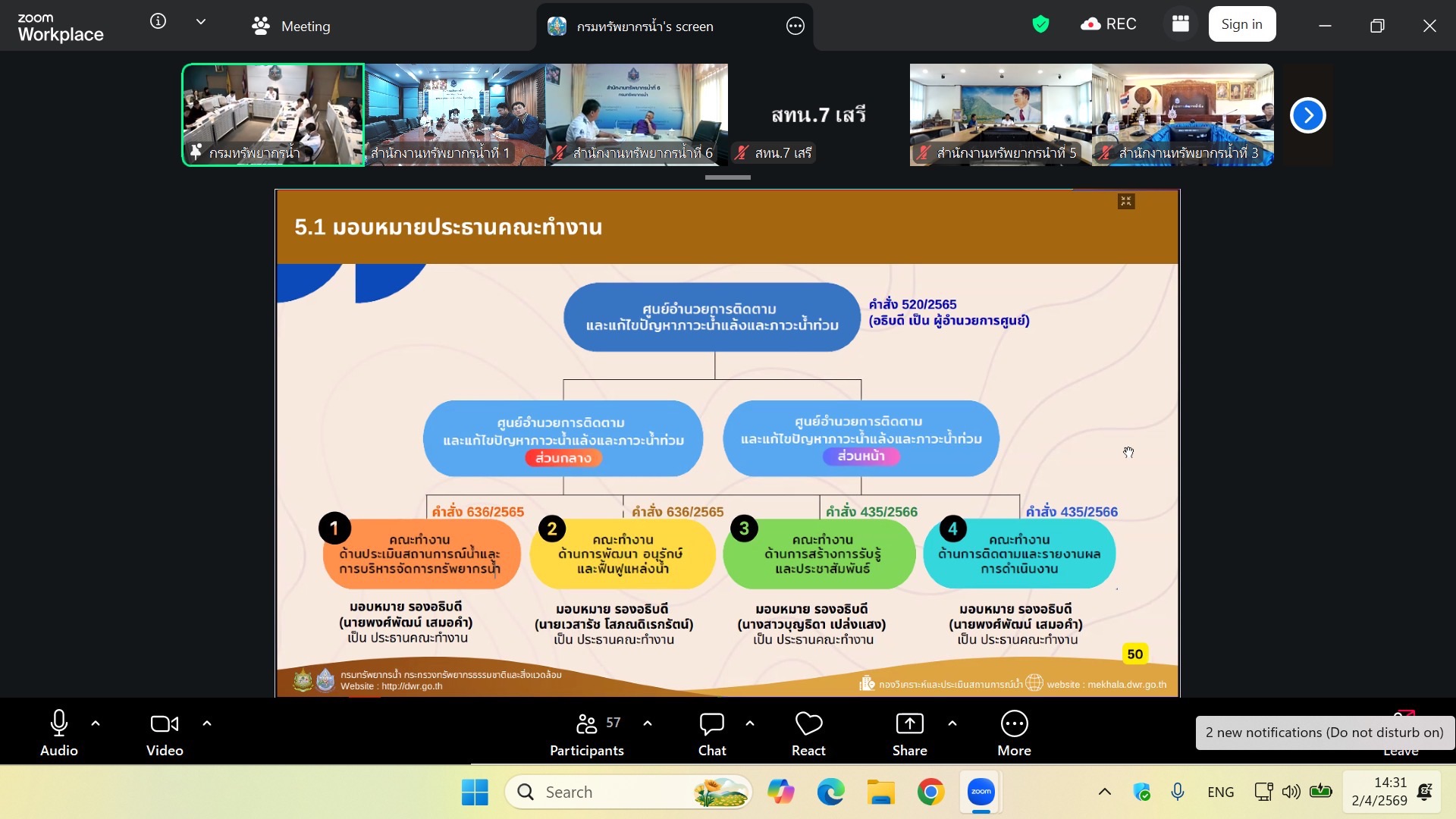Select the กรมทรัพยากรน้ำ's screen tab
The height and width of the screenshot is (819, 1456).
point(644,27)
